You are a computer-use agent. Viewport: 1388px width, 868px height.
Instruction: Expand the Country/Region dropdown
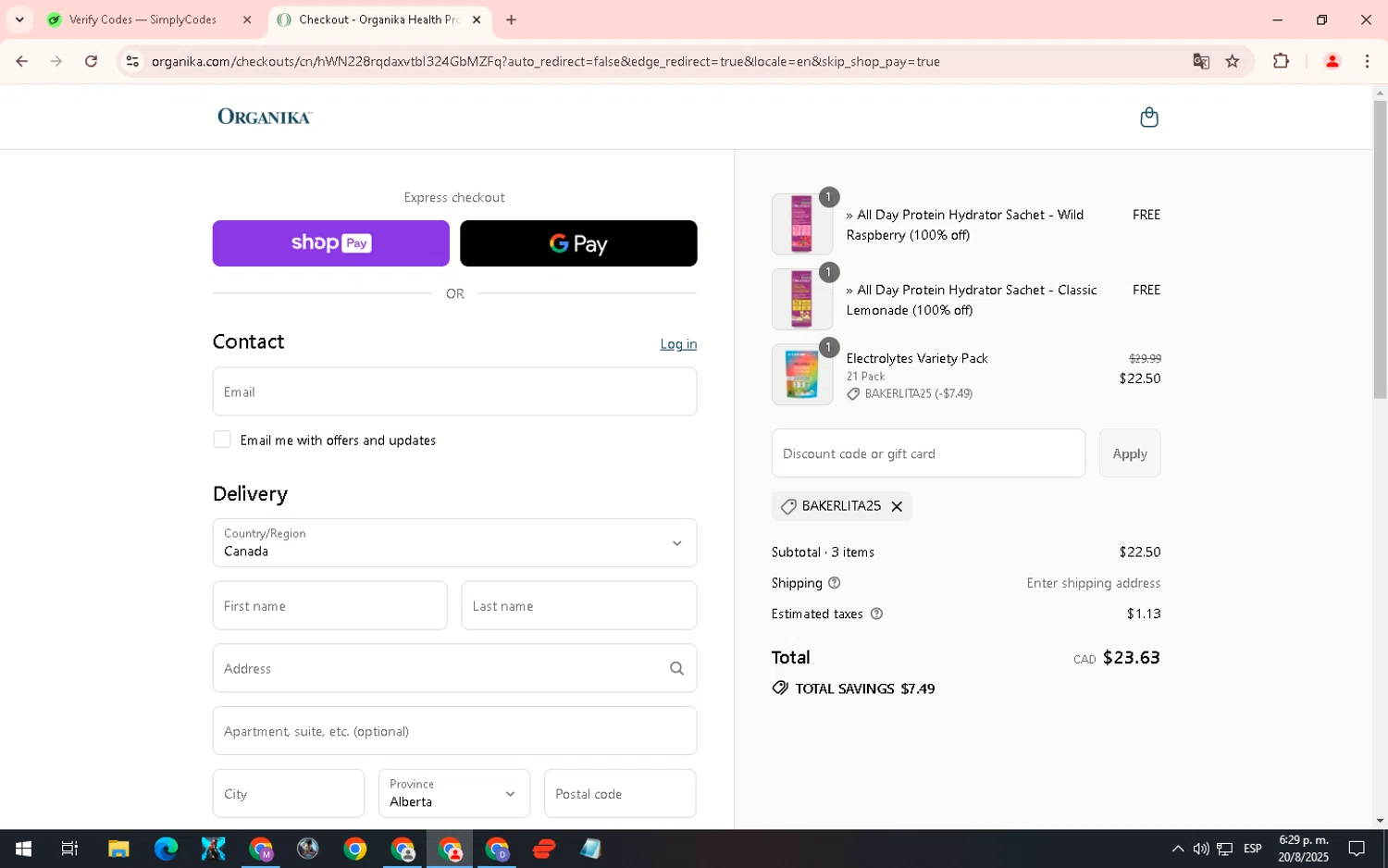click(x=454, y=542)
